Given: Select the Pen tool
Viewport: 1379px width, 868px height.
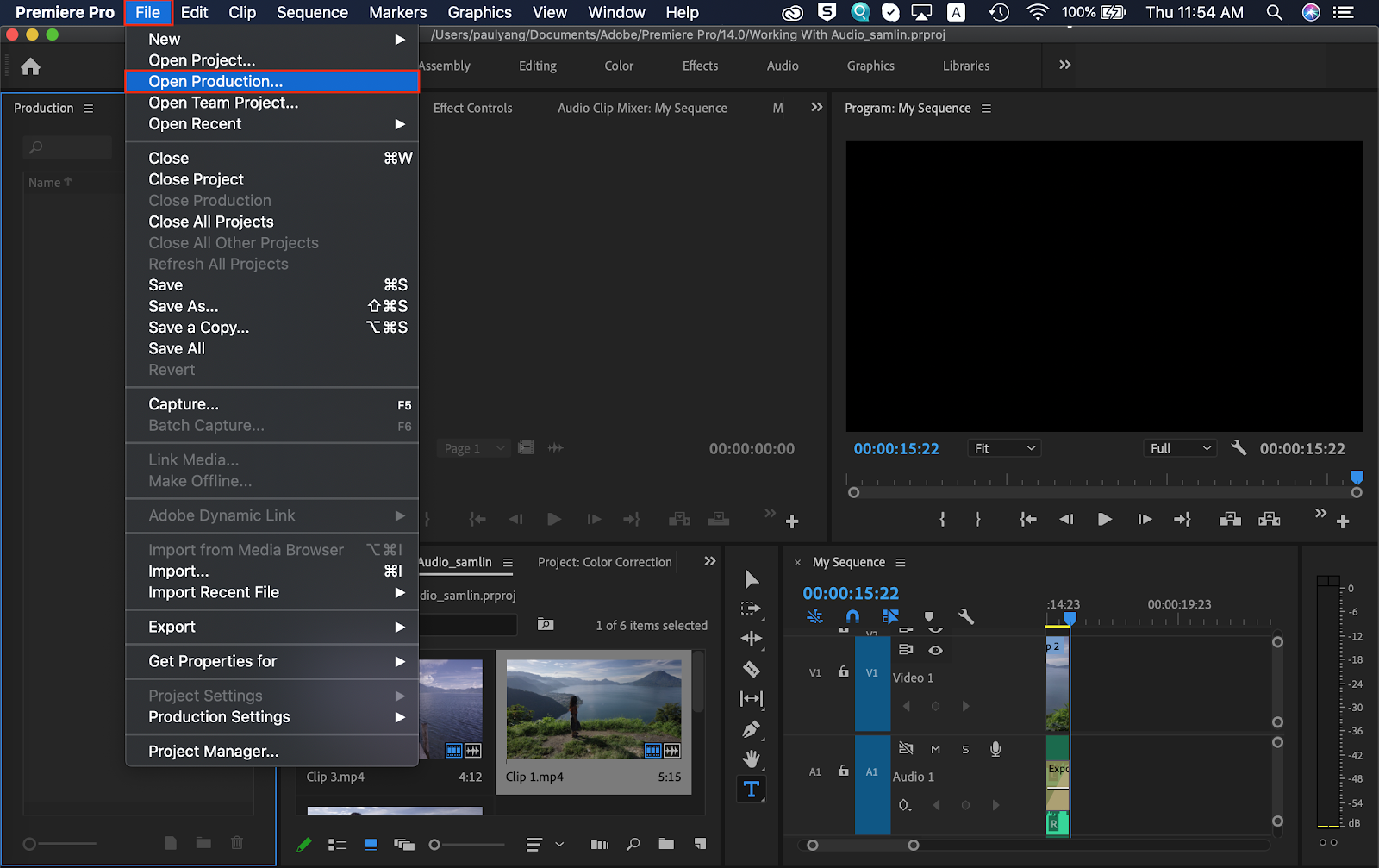Looking at the screenshot, I should click(x=752, y=729).
